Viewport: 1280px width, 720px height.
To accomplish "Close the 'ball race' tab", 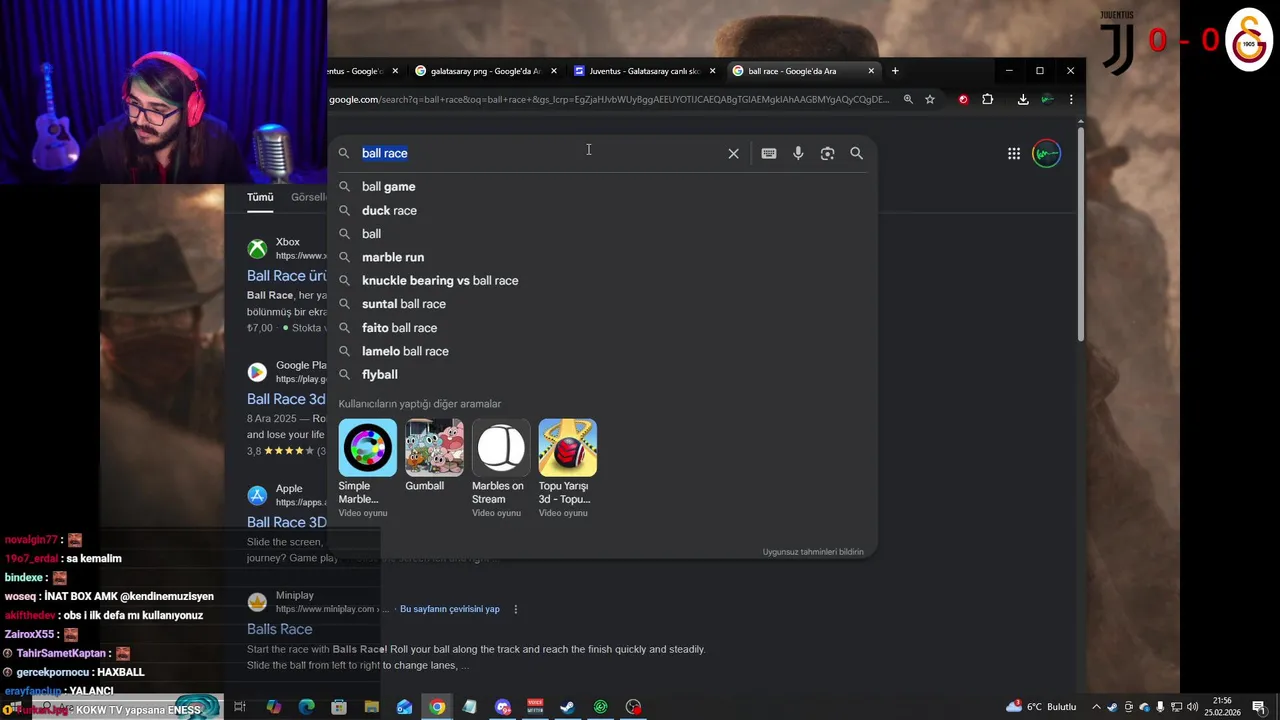I will pyautogui.click(x=871, y=71).
